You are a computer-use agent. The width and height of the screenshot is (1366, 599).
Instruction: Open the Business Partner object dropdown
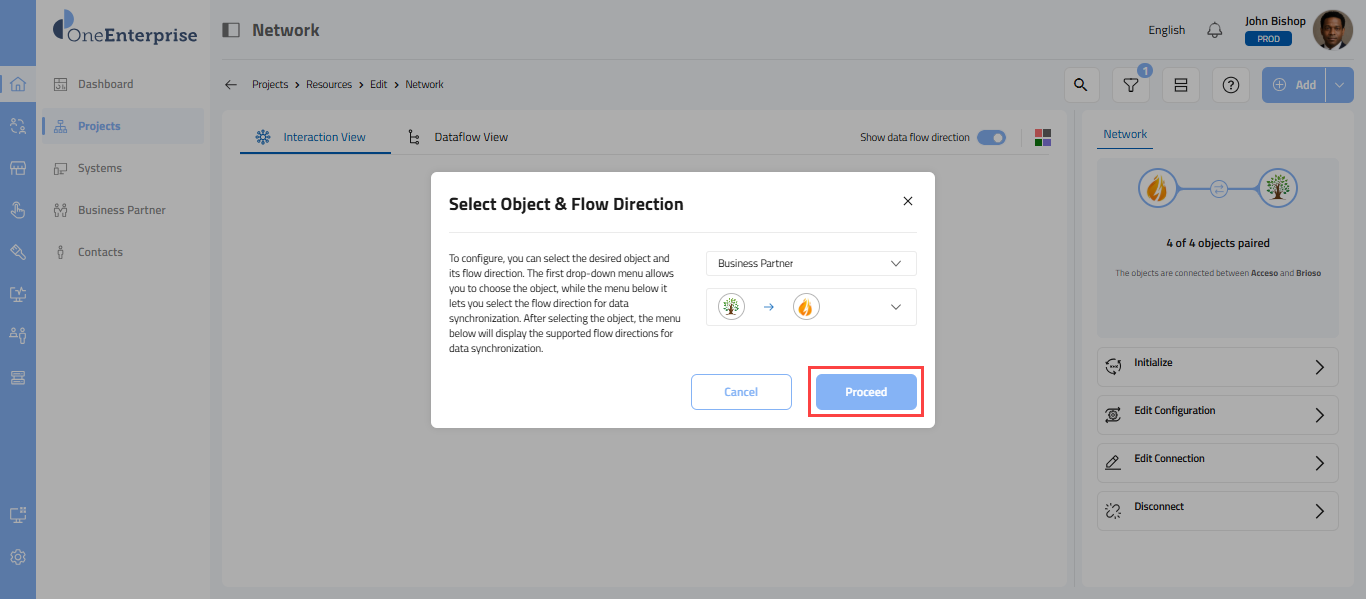coord(811,263)
